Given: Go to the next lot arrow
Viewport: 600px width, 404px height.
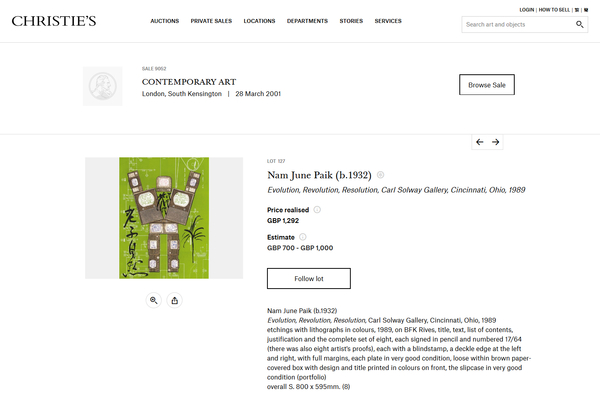Looking at the screenshot, I should (x=496, y=142).
